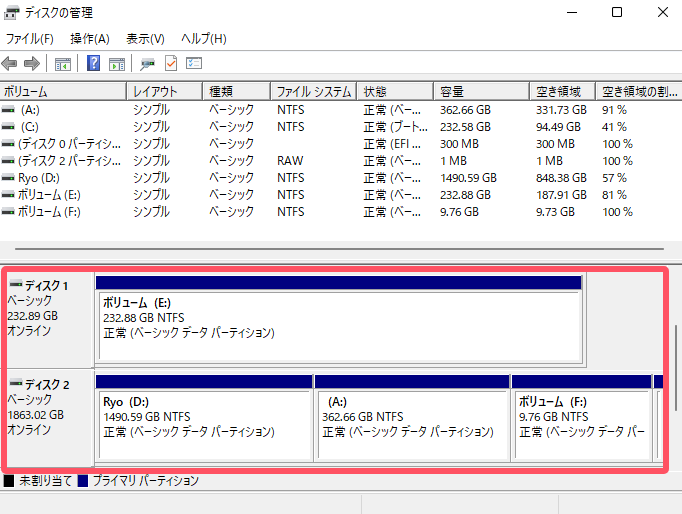Select the ディスク 2 パーティション row

(341, 161)
